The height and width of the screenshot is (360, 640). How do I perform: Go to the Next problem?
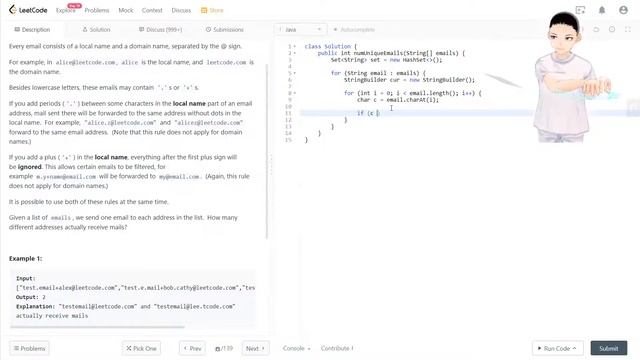[x=256, y=348]
